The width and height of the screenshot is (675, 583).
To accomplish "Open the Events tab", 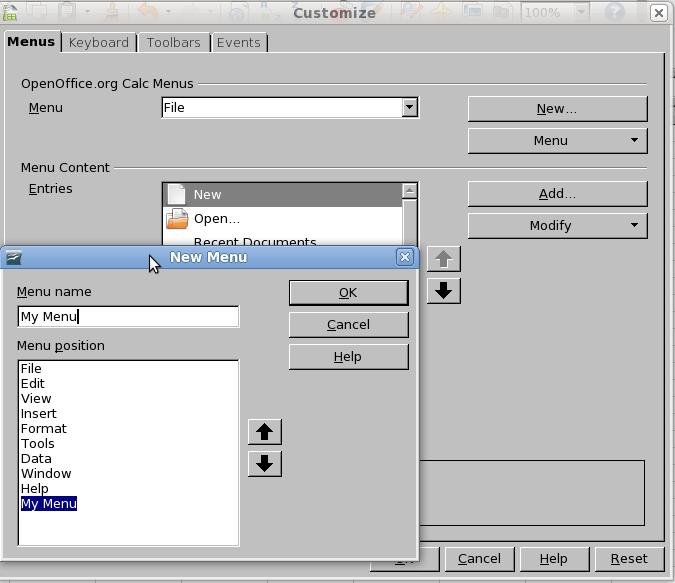I will click(238, 42).
